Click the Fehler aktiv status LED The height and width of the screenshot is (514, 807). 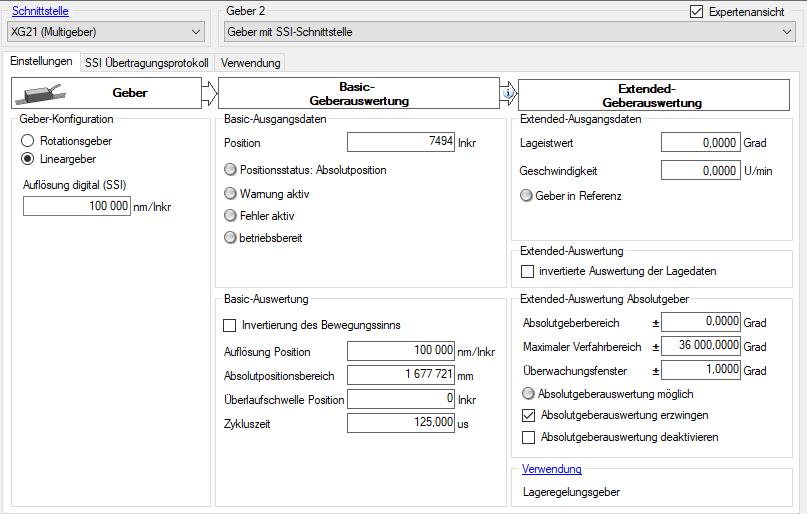pos(231,215)
